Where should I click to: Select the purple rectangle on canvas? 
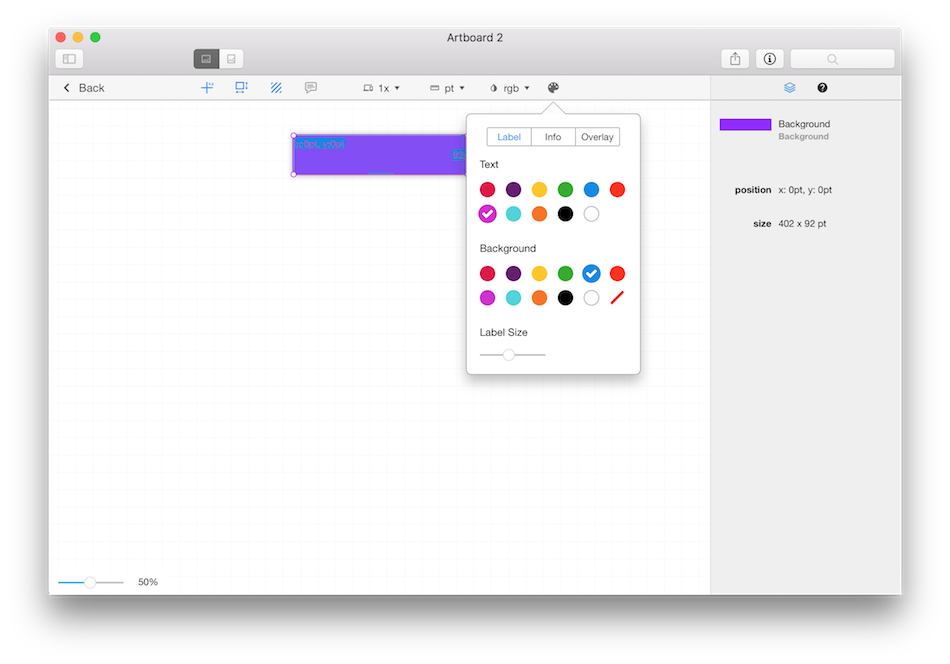(379, 155)
